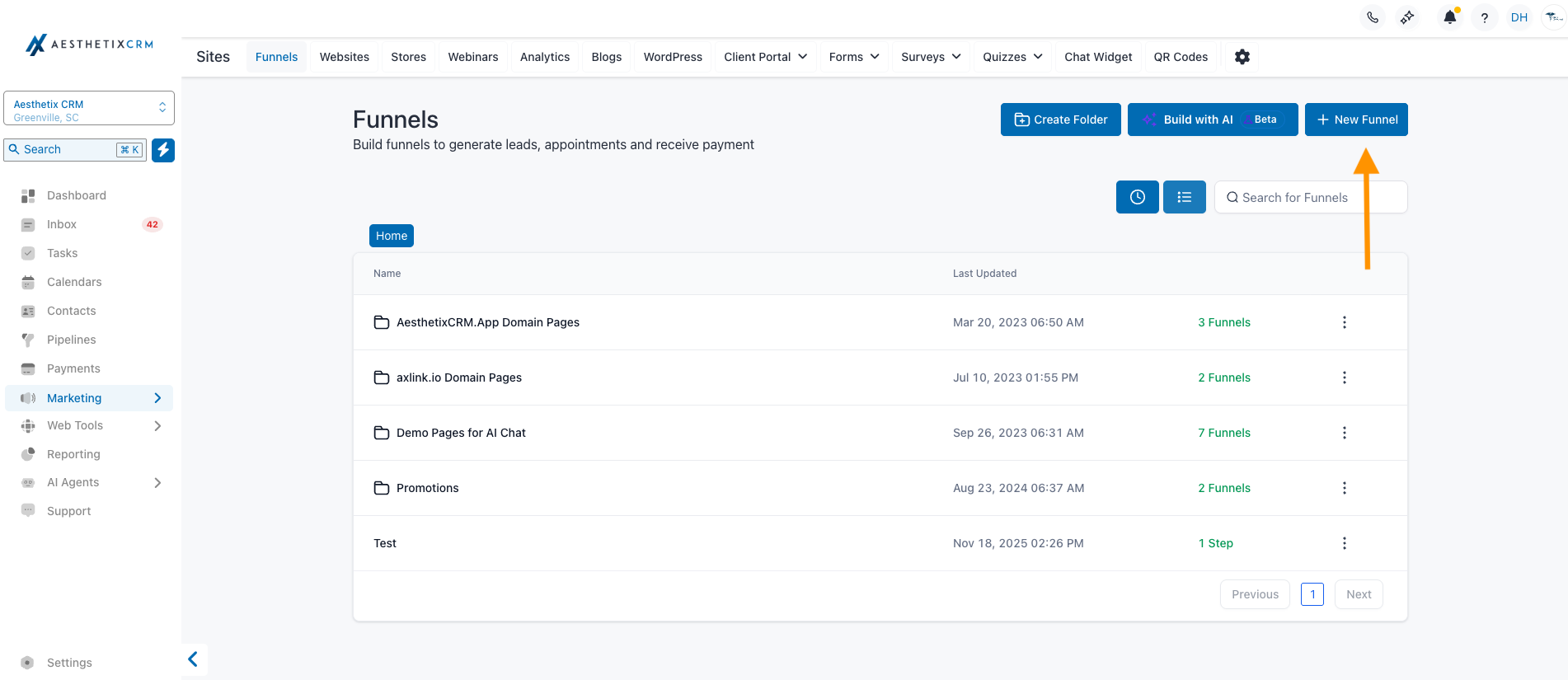This screenshot has width=1568, height=680.
Task: Click the Create Folder button
Action: point(1060,120)
